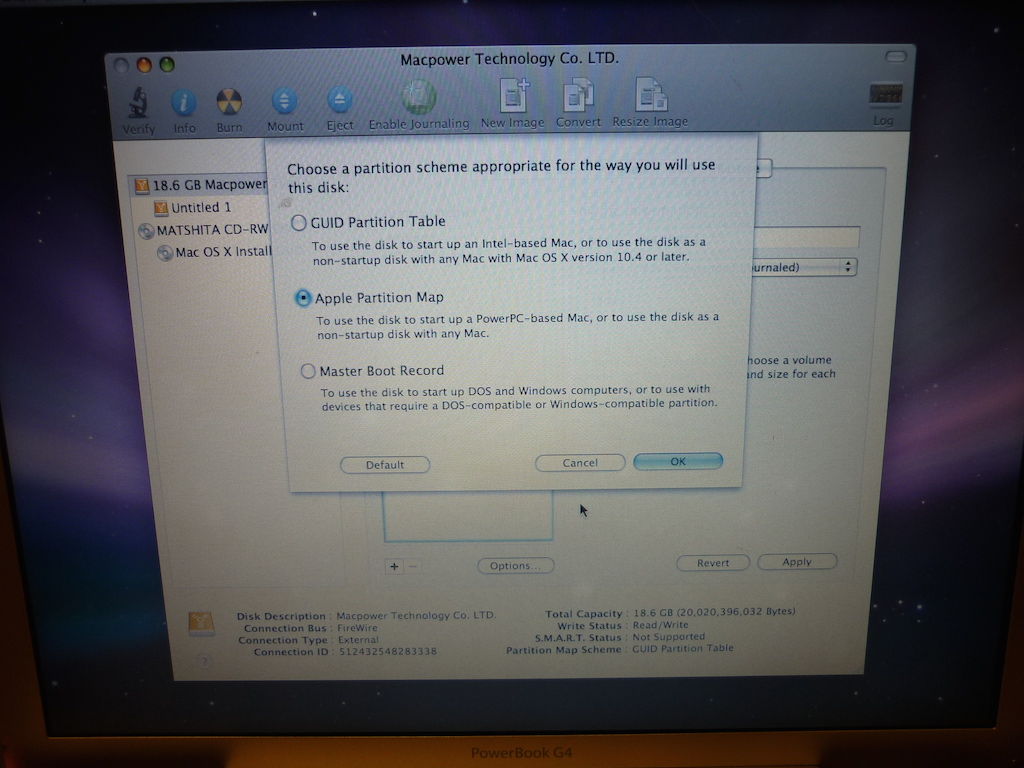Click the Connection ID value 512432548283338
The height and width of the screenshot is (768, 1024).
tap(388, 652)
